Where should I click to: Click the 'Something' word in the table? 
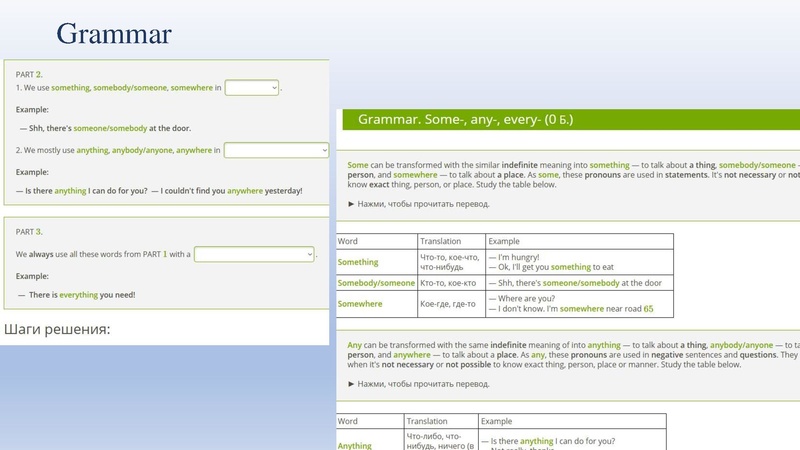pos(358,262)
